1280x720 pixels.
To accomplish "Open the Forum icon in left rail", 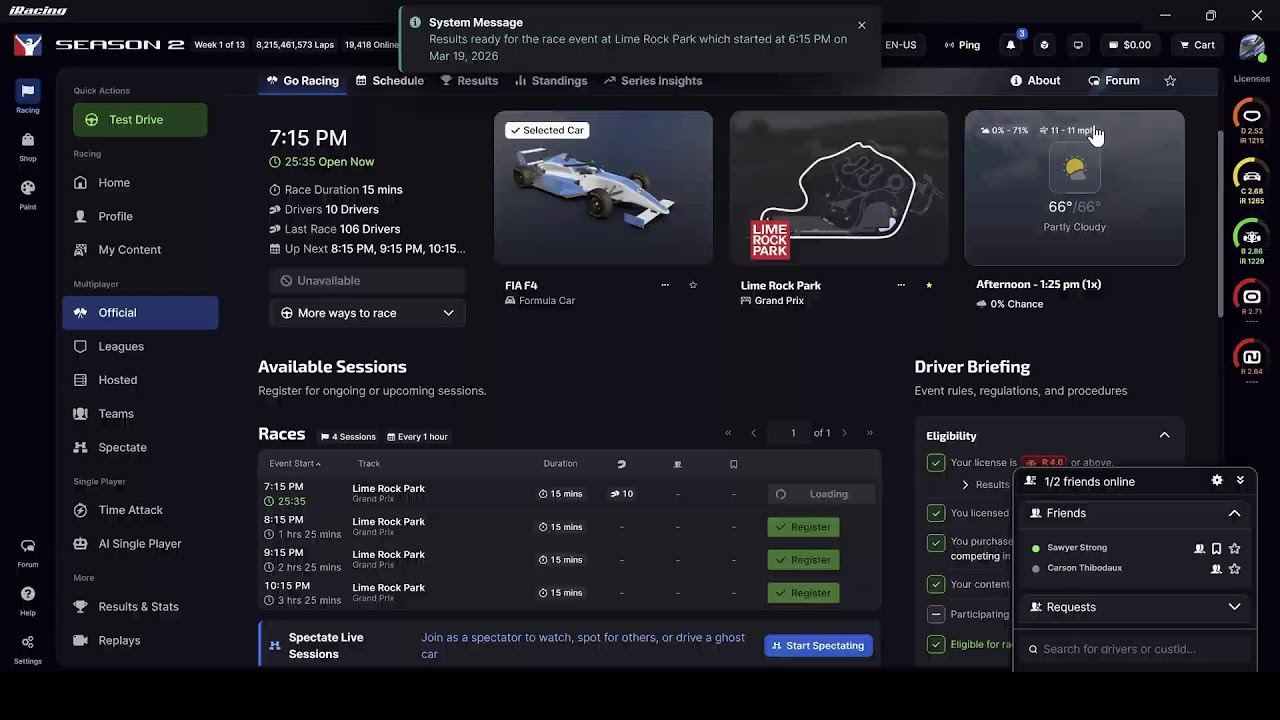I will coord(28,552).
